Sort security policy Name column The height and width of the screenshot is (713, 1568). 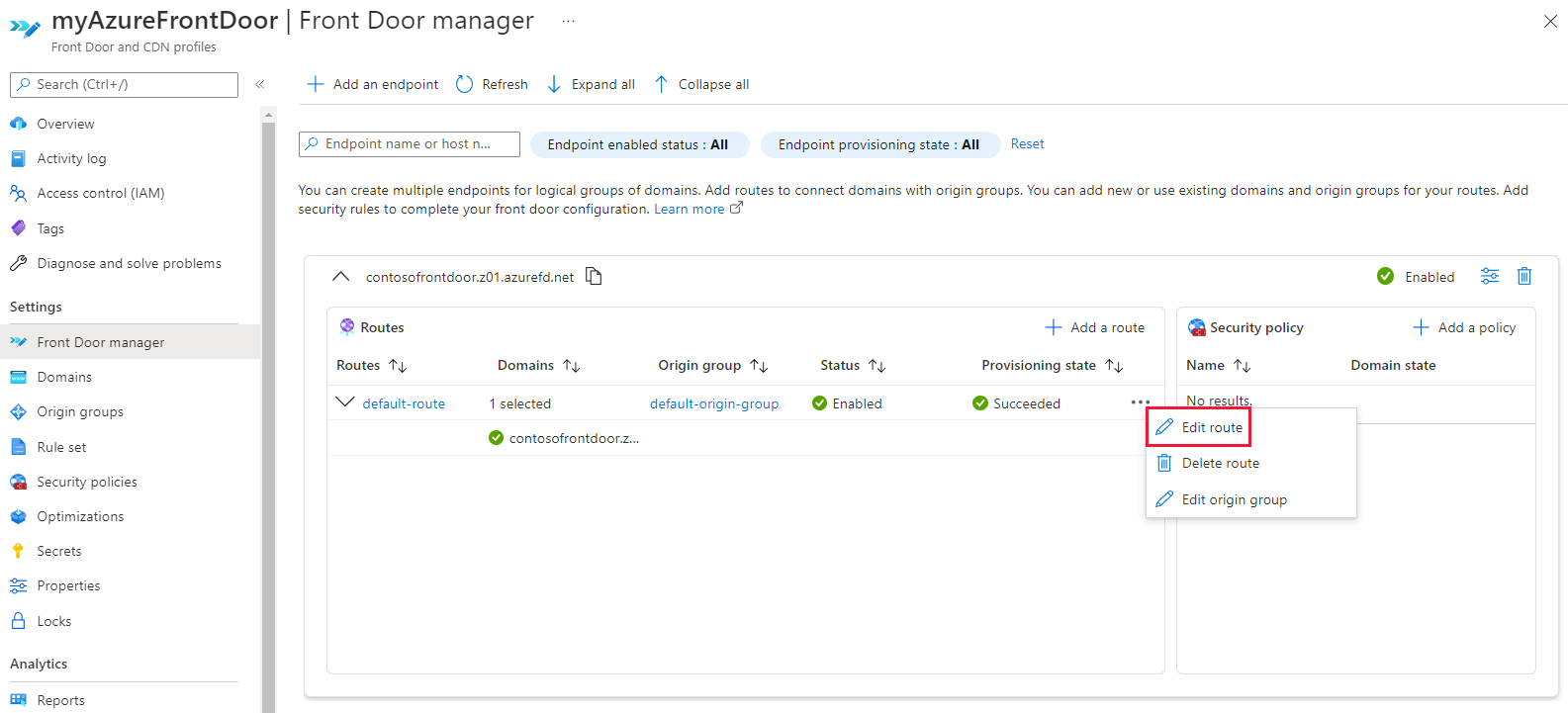click(1219, 365)
